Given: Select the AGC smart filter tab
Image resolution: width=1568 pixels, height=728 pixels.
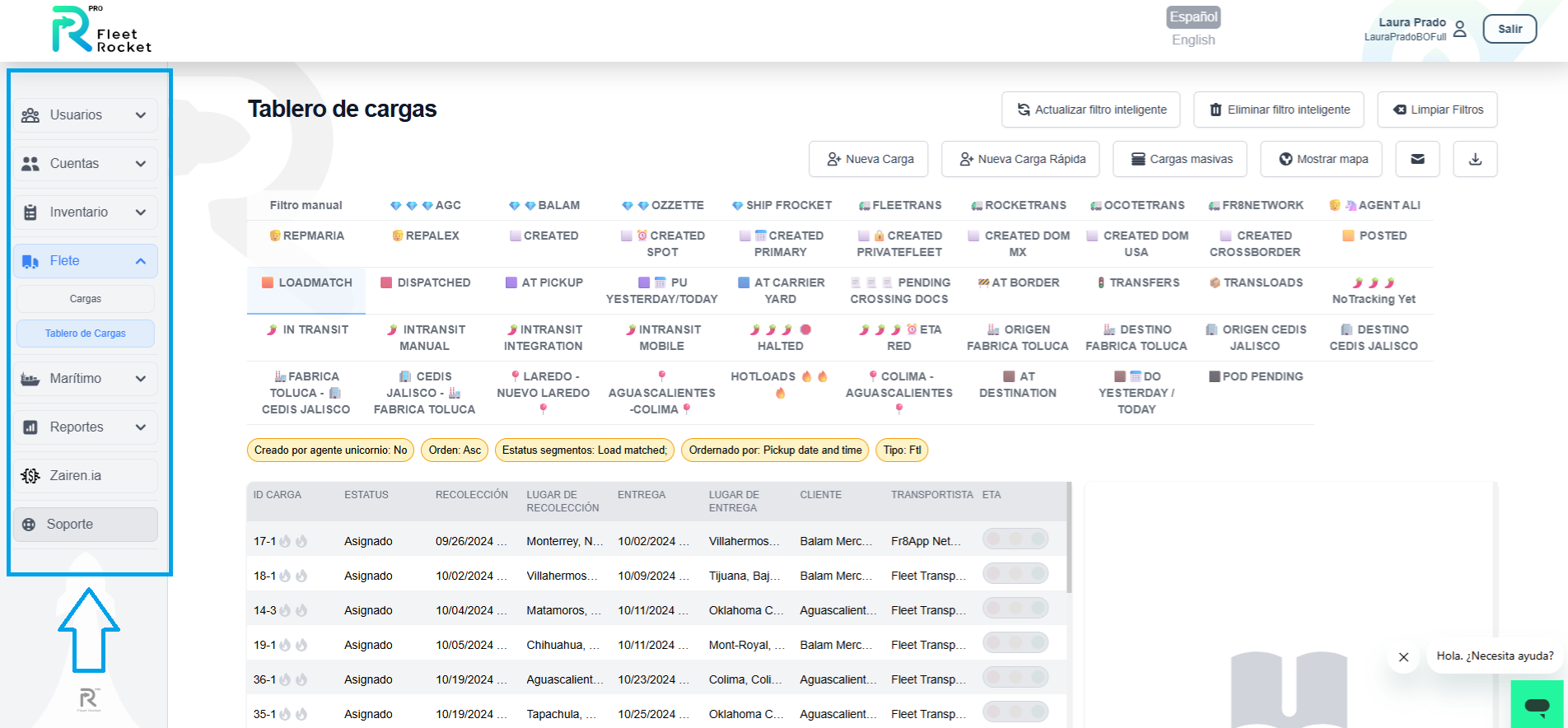Looking at the screenshot, I should [425, 205].
